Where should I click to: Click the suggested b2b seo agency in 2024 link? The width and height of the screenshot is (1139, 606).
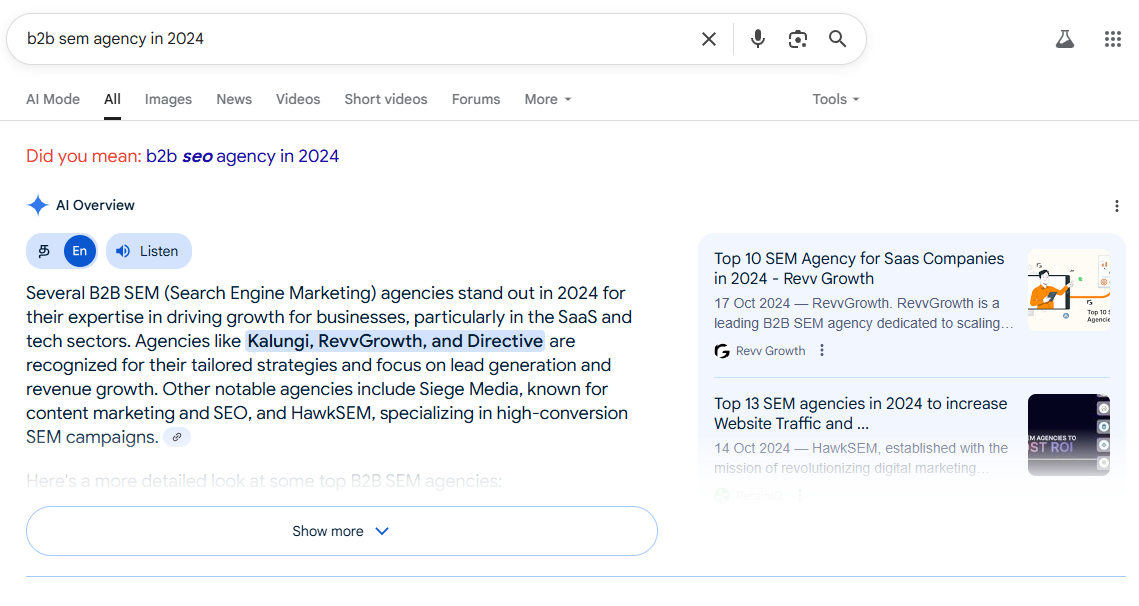243,156
